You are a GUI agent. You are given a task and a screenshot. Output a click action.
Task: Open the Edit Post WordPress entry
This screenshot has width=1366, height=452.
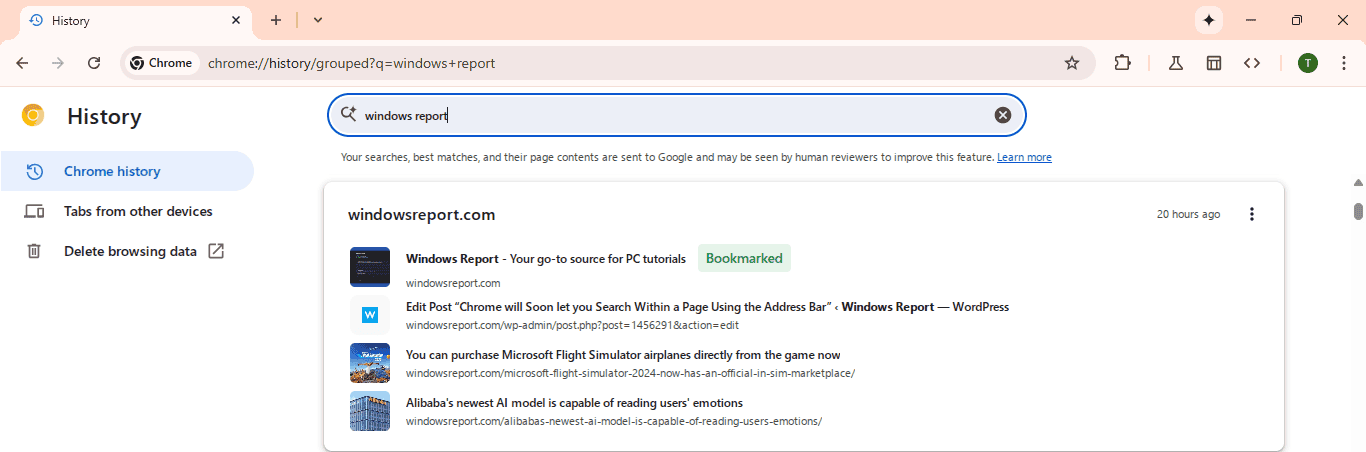(x=707, y=307)
